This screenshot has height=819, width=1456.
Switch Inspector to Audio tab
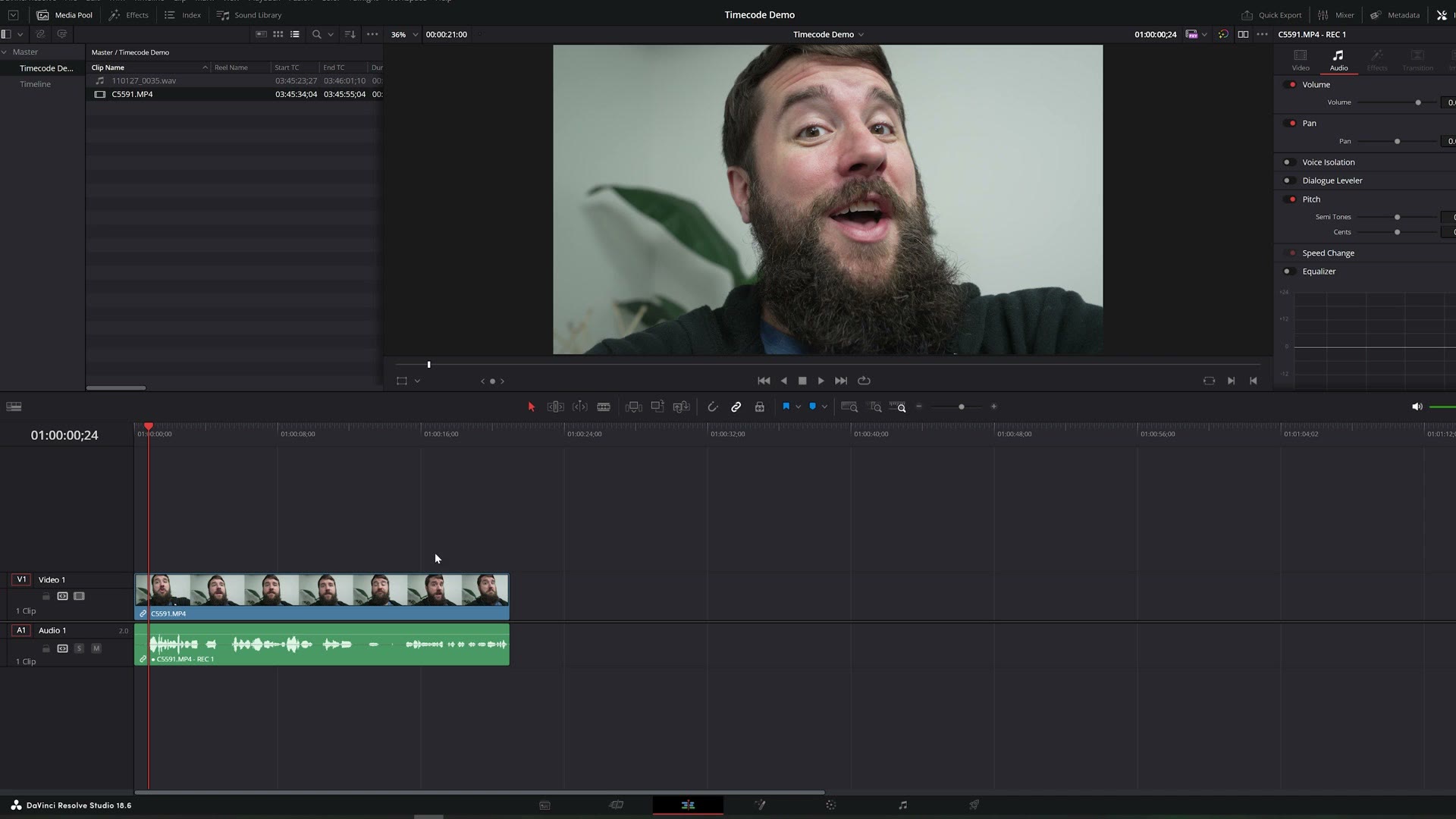click(x=1338, y=60)
